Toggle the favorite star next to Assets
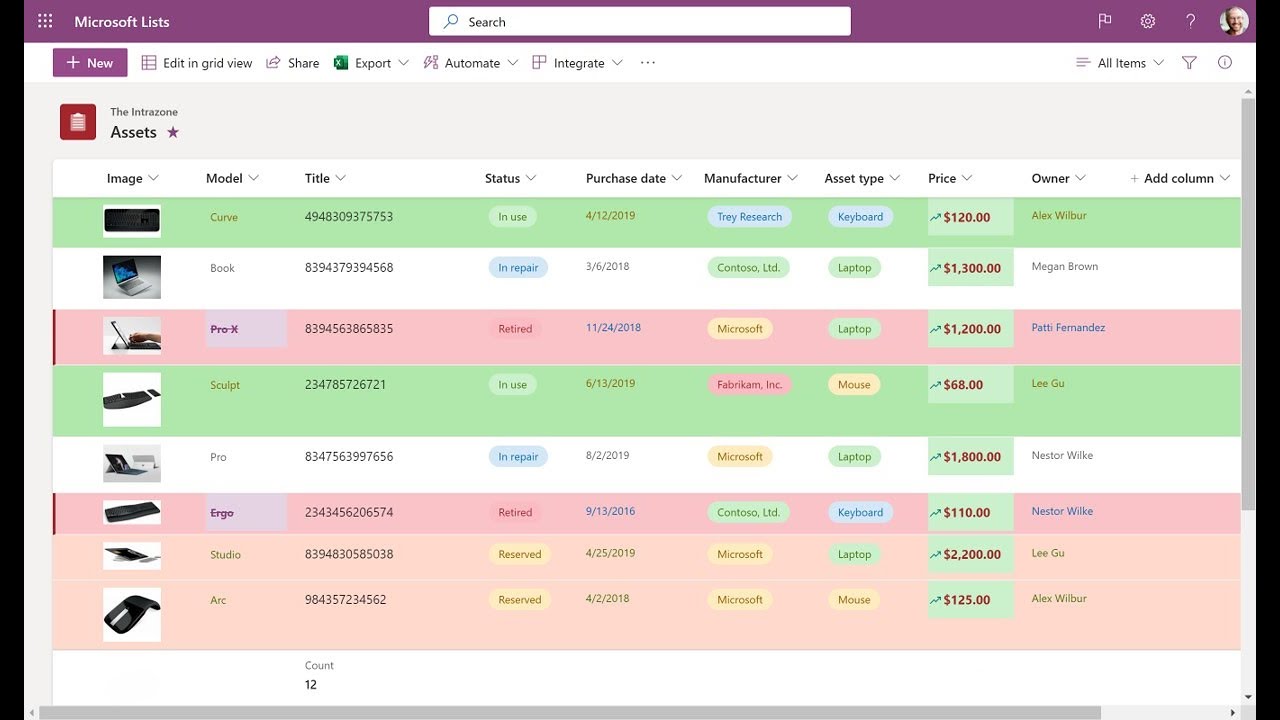 coord(173,132)
